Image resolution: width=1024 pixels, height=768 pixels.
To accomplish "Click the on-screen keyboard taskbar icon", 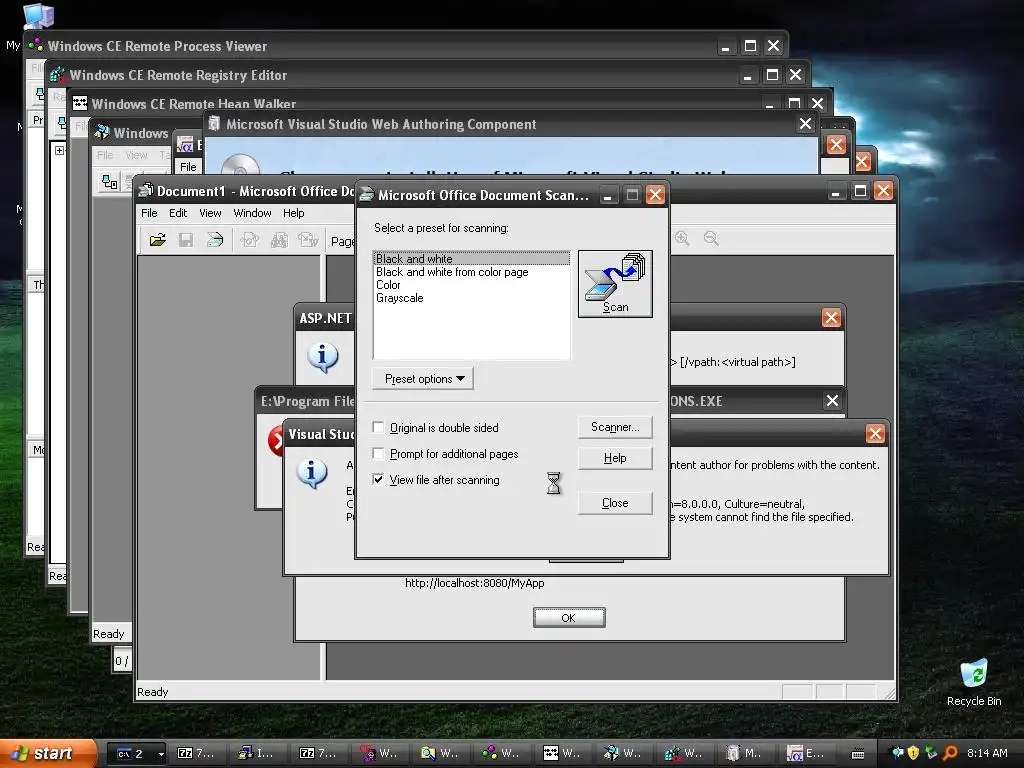I will [858, 754].
